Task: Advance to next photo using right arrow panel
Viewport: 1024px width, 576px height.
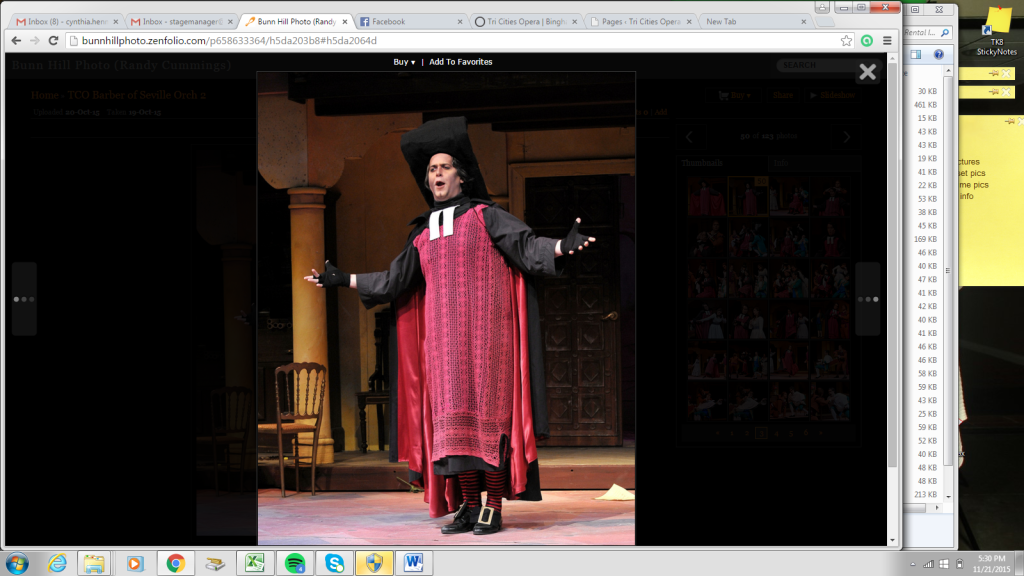Action: pyautogui.click(x=867, y=299)
